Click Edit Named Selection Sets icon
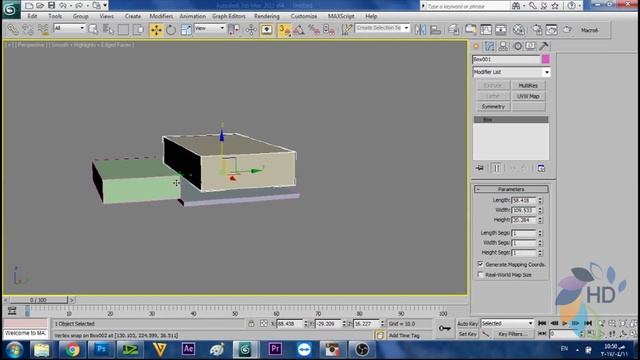640x360 pixels. point(346,30)
